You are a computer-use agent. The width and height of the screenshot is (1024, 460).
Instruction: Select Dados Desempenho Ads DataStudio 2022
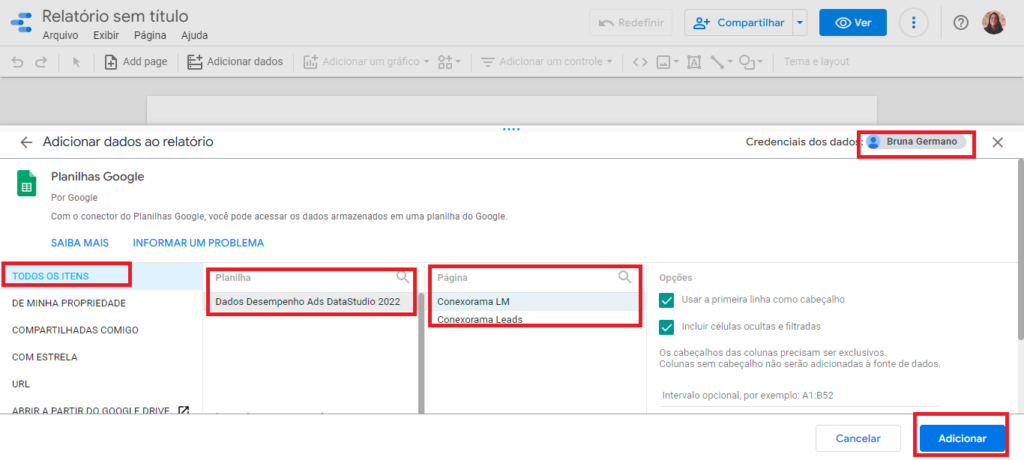[x=310, y=302]
